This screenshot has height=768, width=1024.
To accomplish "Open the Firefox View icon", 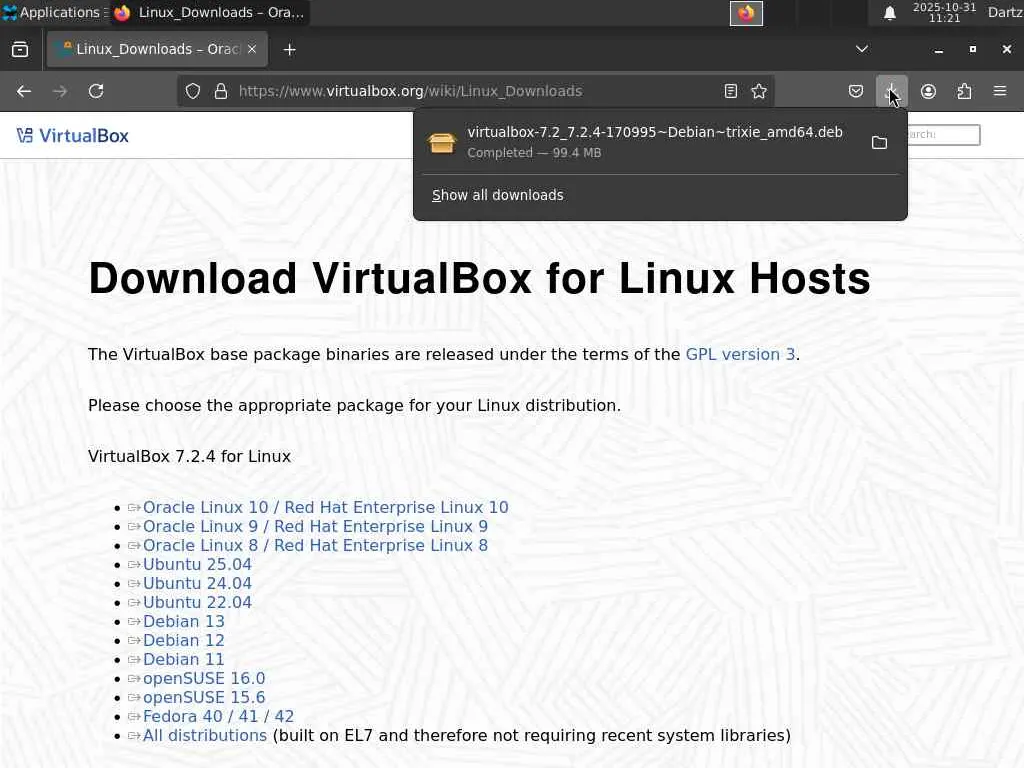I will point(20,50).
